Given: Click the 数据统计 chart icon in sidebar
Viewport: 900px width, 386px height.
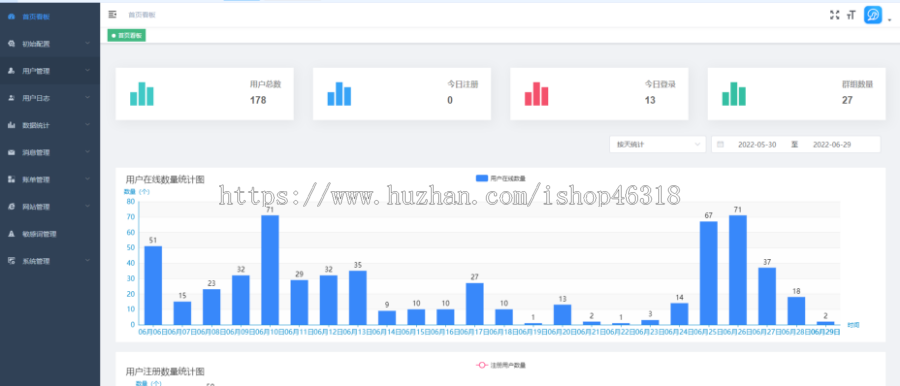Looking at the screenshot, I should coord(11,125).
